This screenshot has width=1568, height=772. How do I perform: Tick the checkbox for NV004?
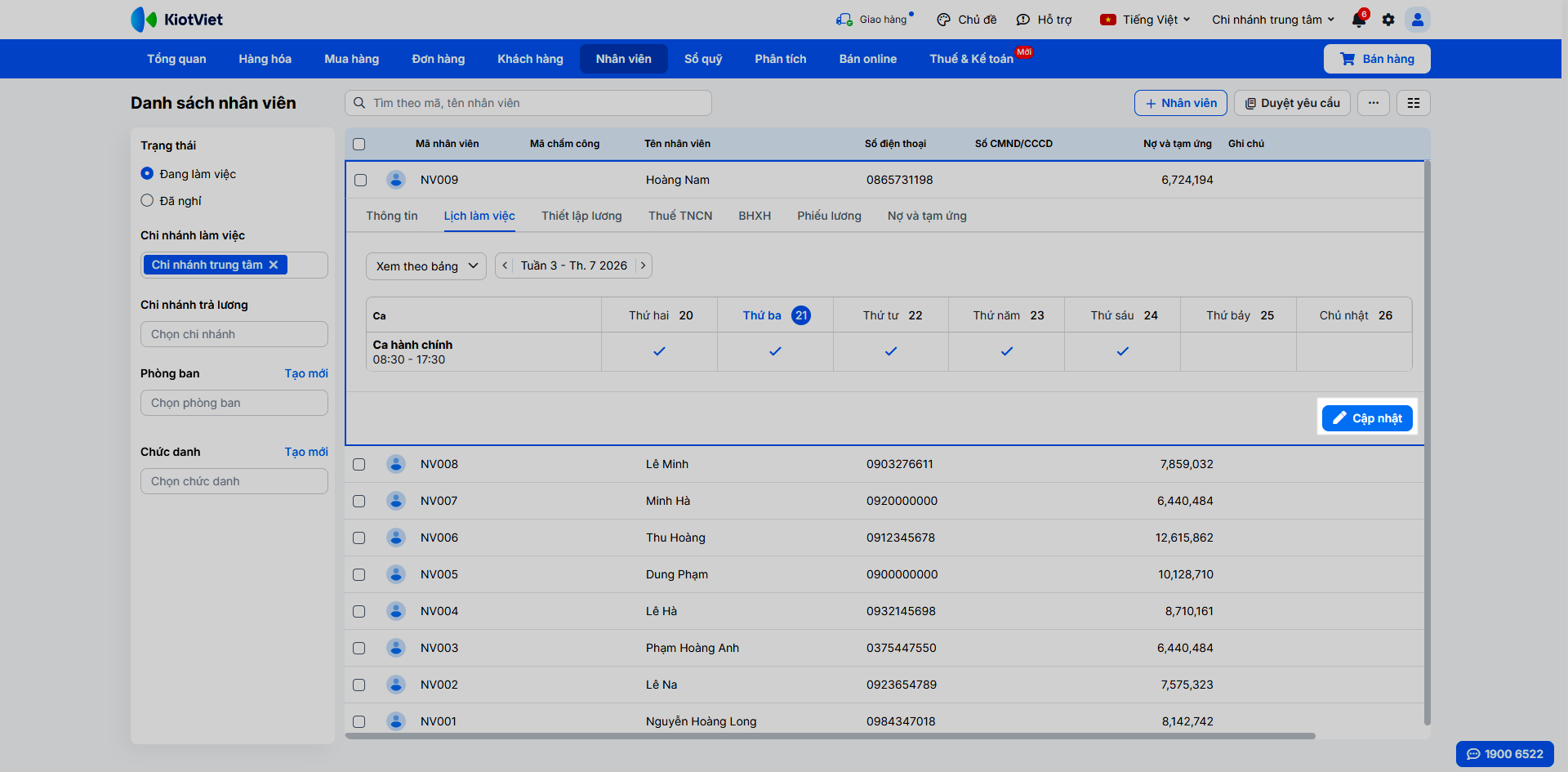click(x=359, y=611)
